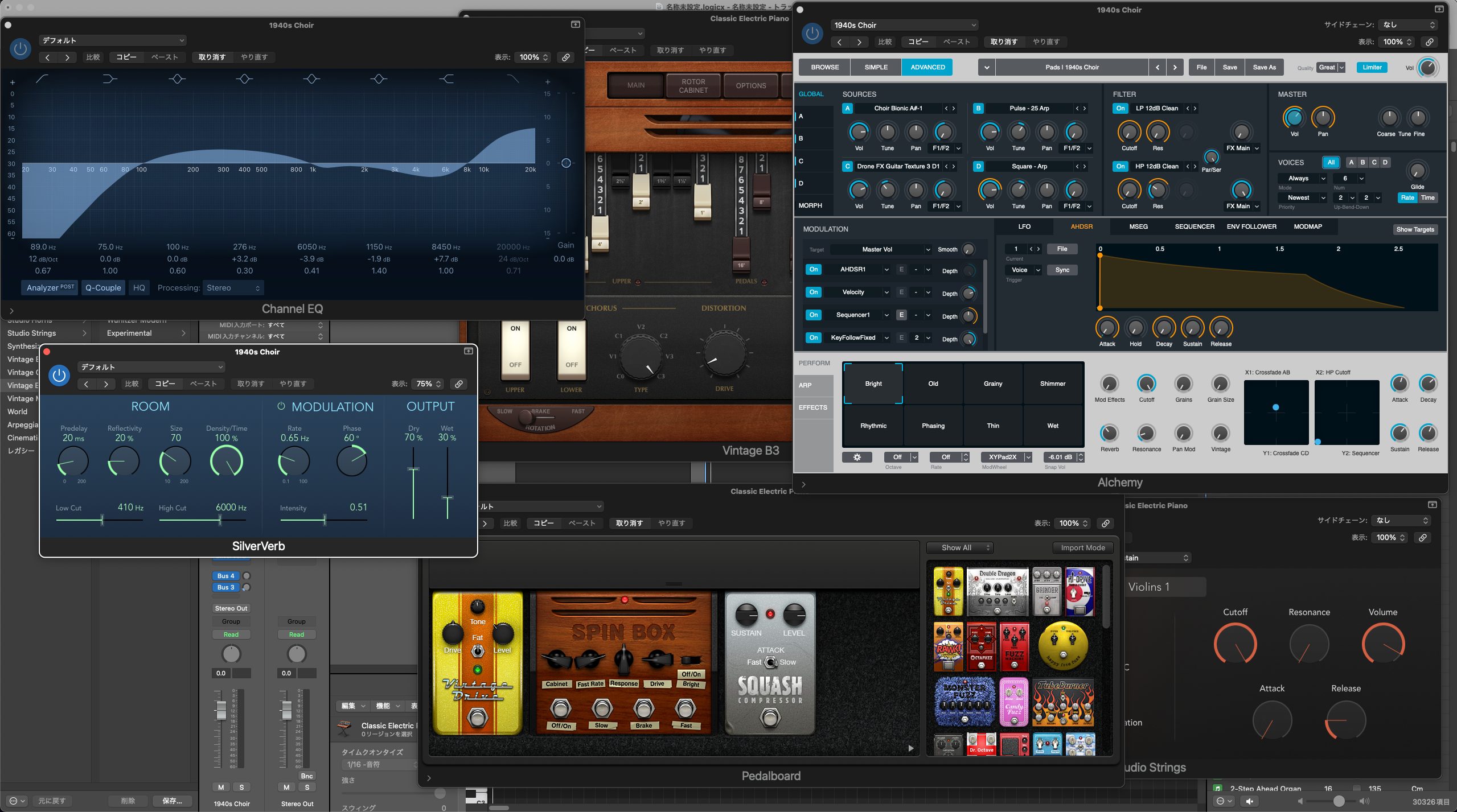
Task: Open Alchemy LFO modulation tab
Action: [1024, 226]
